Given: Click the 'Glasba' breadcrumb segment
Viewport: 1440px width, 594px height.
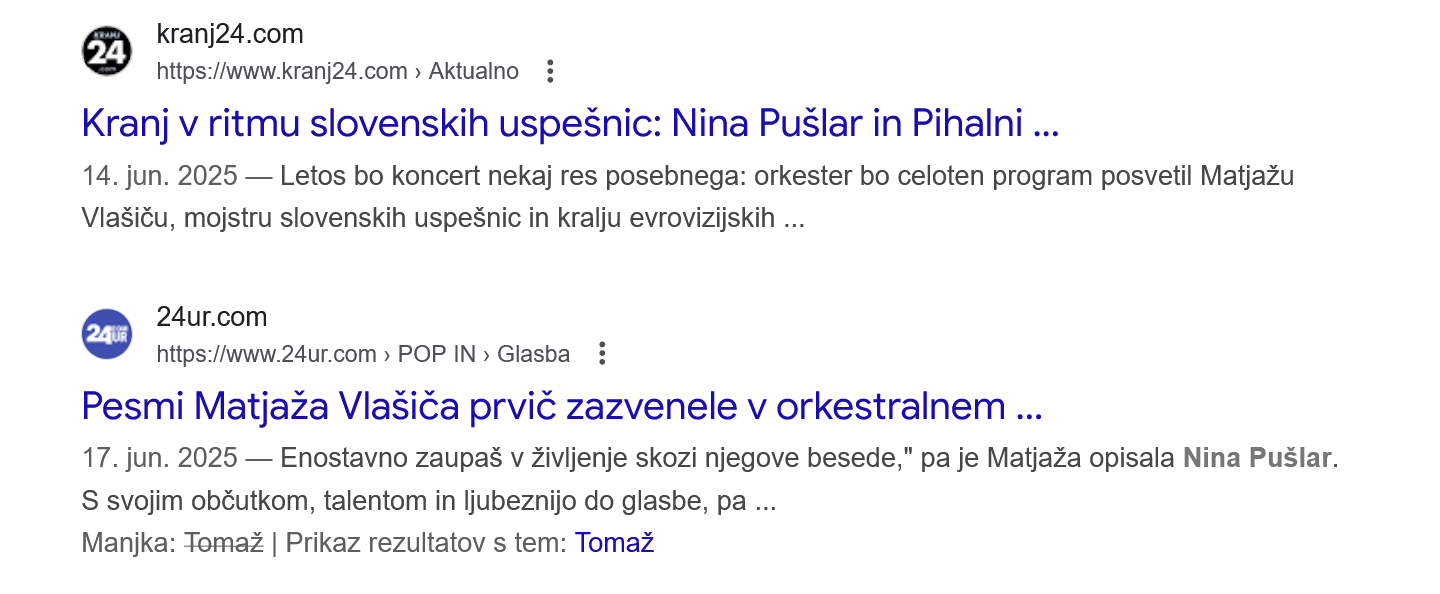Looking at the screenshot, I should pos(534,353).
